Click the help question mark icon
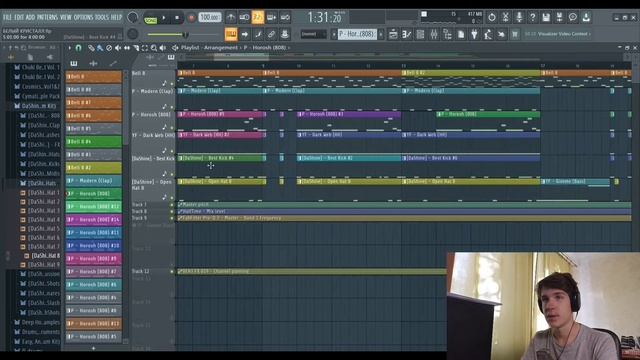Screen dimensions: 640x360 coord(532,17)
